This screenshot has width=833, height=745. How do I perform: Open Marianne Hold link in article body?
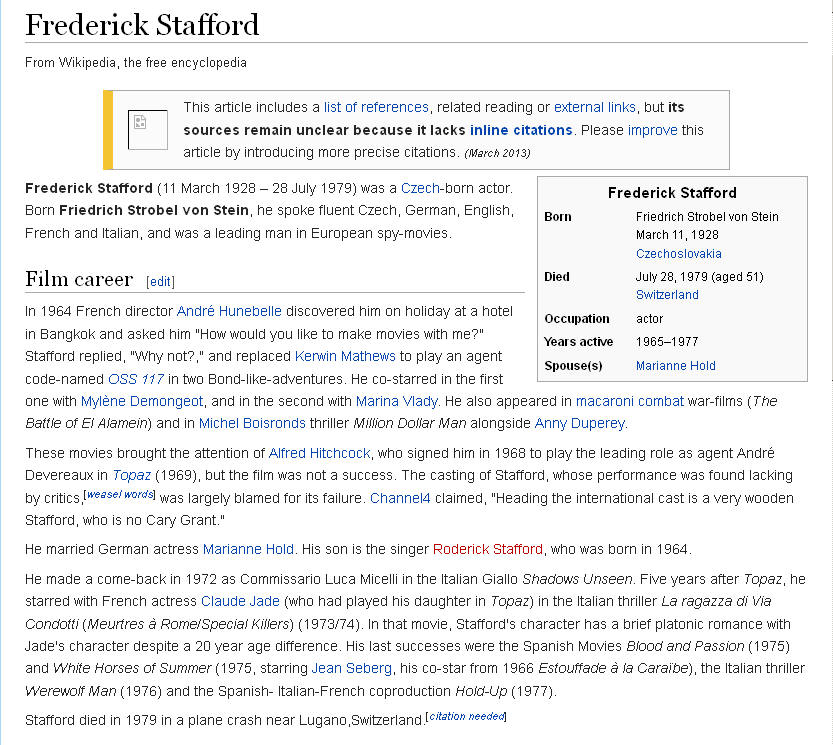pos(248,549)
